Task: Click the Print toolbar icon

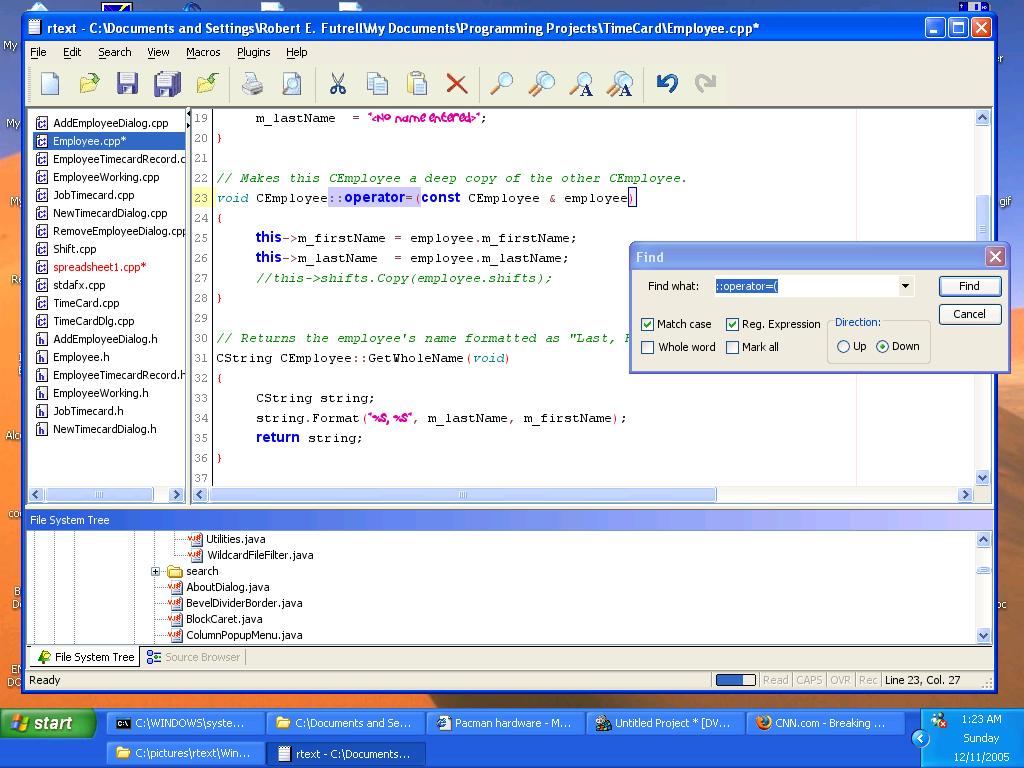Action: click(253, 84)
